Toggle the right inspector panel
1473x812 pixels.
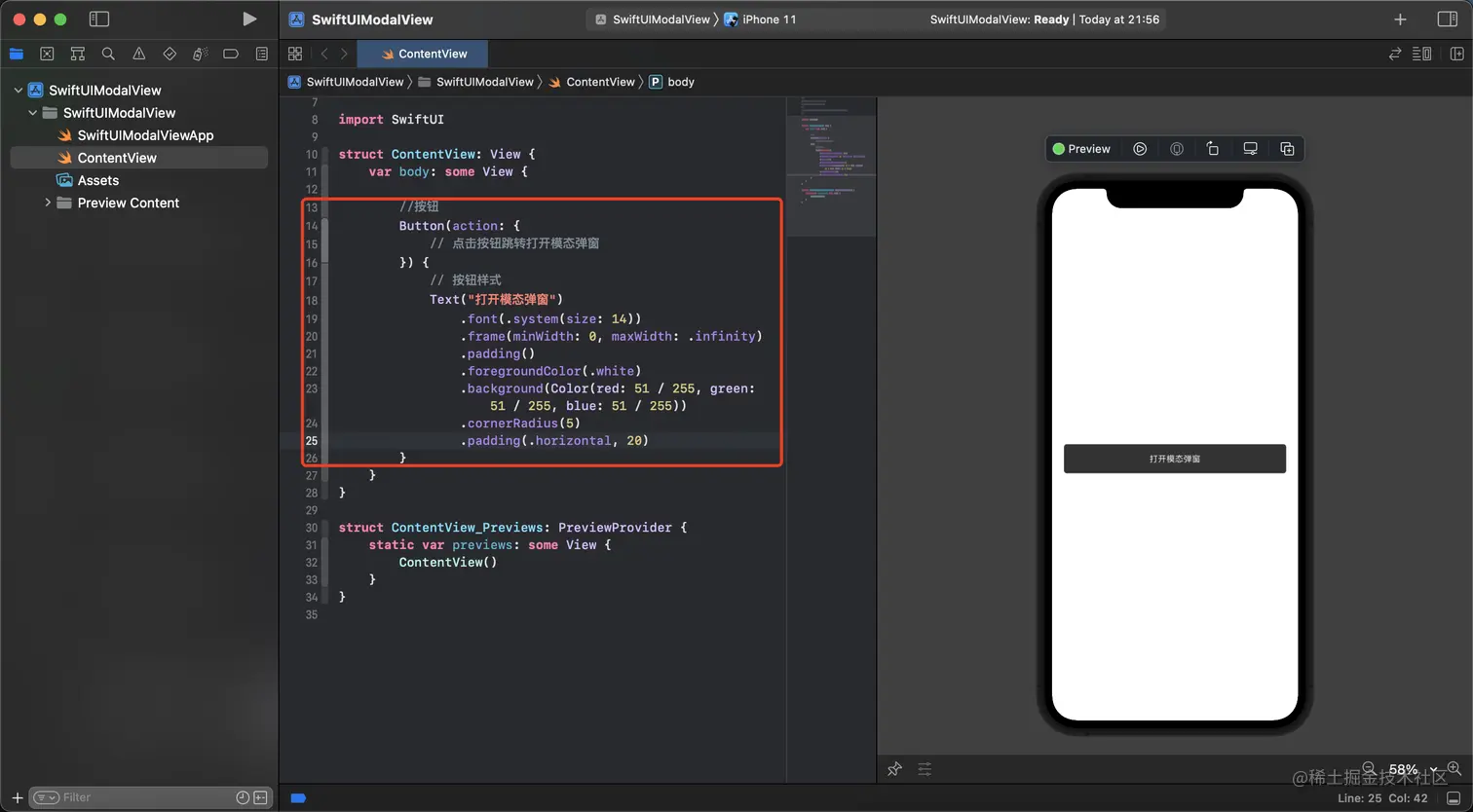pyautogui.click(x=1447, y=19)
